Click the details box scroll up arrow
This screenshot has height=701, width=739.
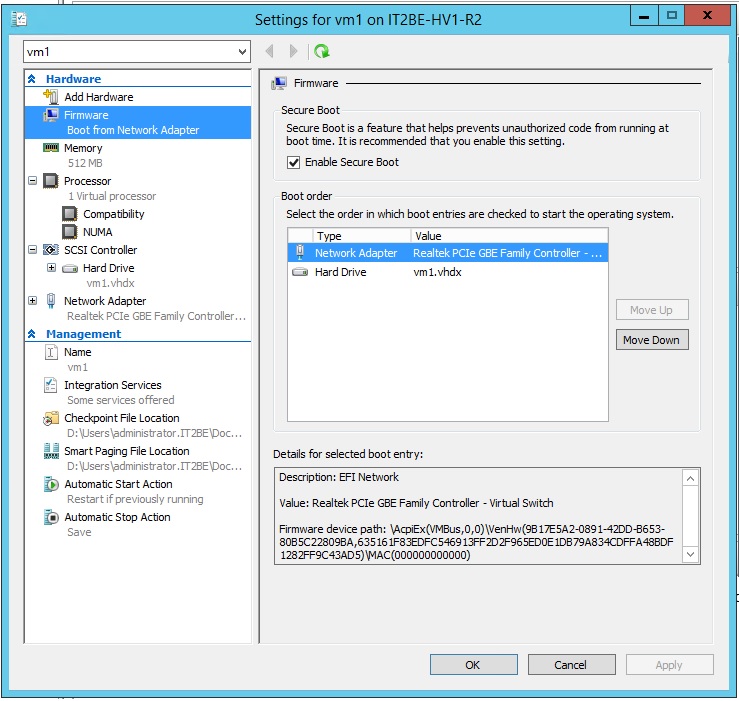tap(690, 479)
